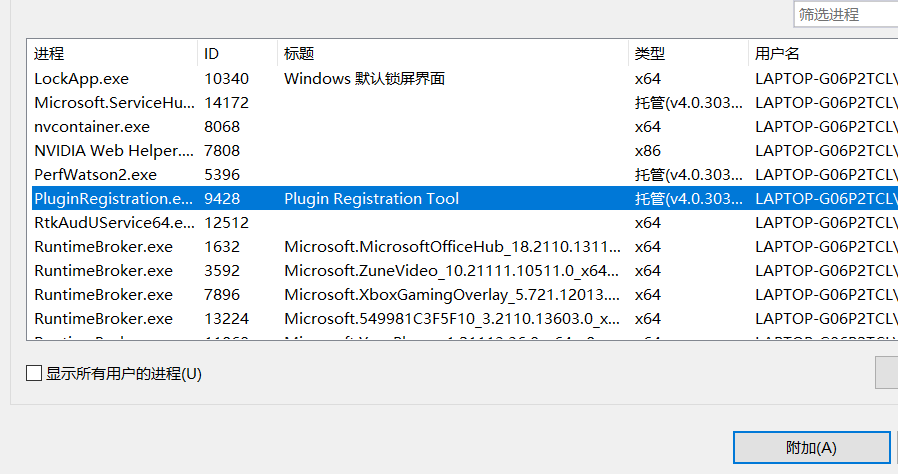Click the ID value 7808

[x=222, y=151]
